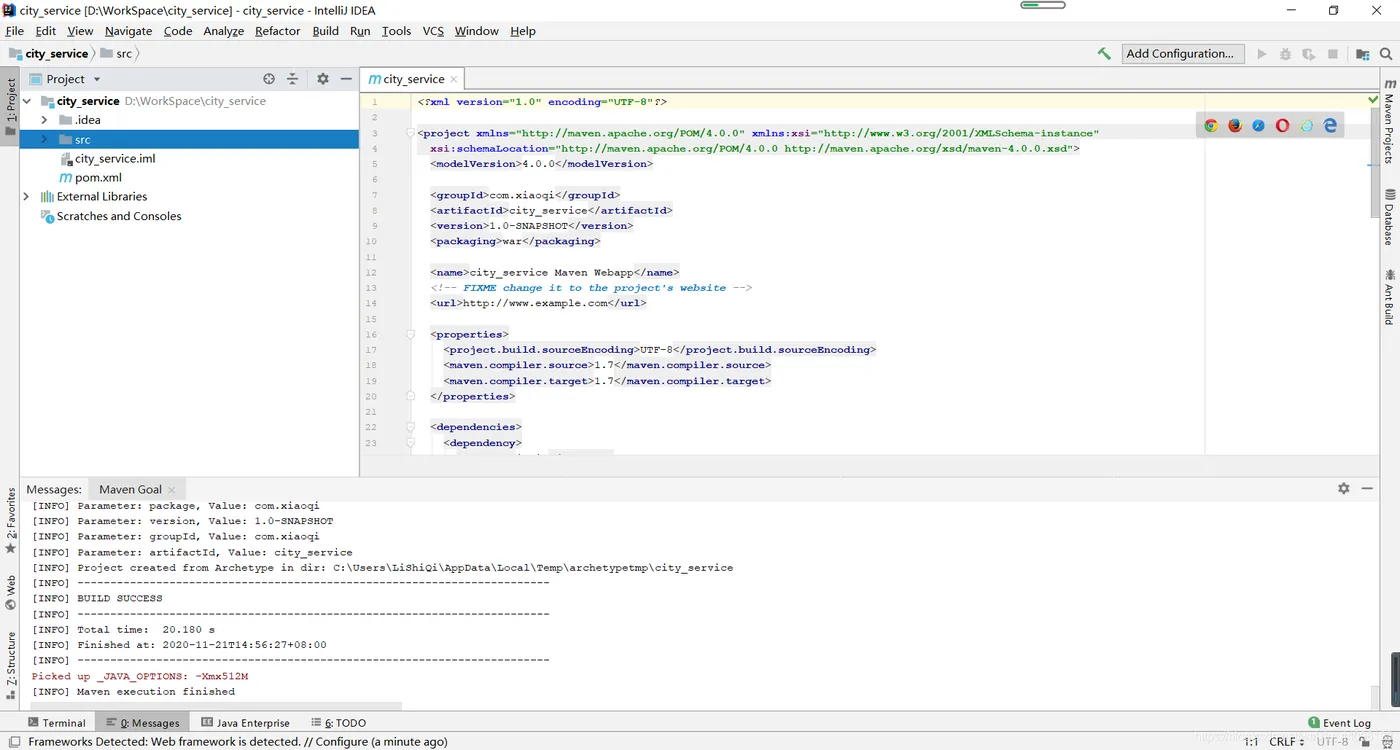Open the 2: Favorites side tab
Viewport: 1400px width, 750px height.
coord(10,520)
